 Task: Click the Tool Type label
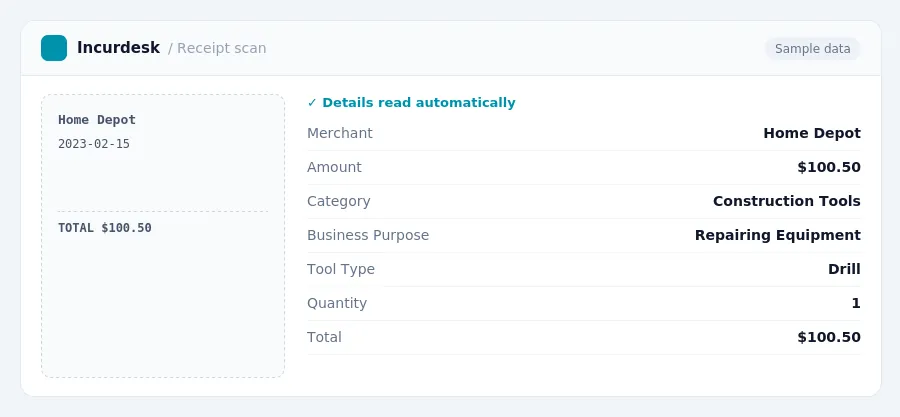click(341, 269)
